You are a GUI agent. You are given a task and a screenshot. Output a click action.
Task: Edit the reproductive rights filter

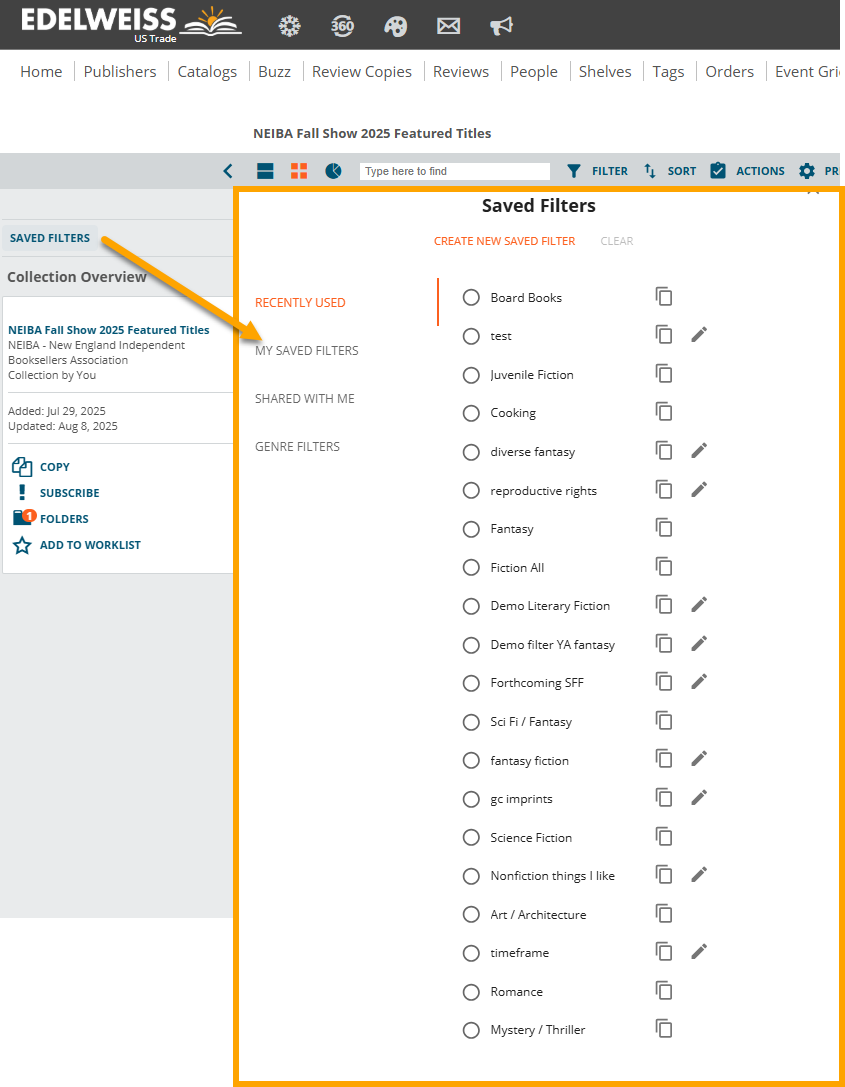(x=699, y=490)
